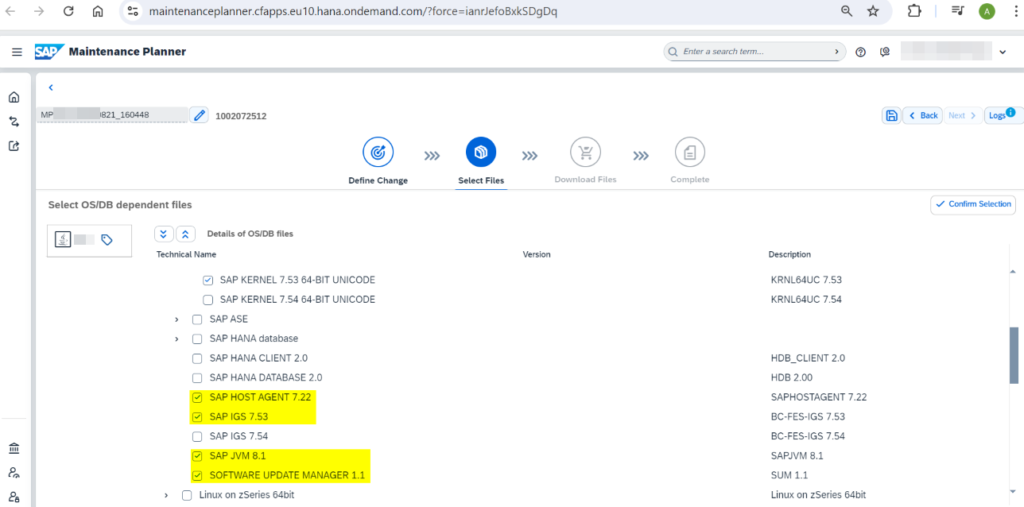Uncheck SAP KERNEL 7.53 64-BIT UNICODE
This screenshot has width=1024, height=507.
(208, 280)
